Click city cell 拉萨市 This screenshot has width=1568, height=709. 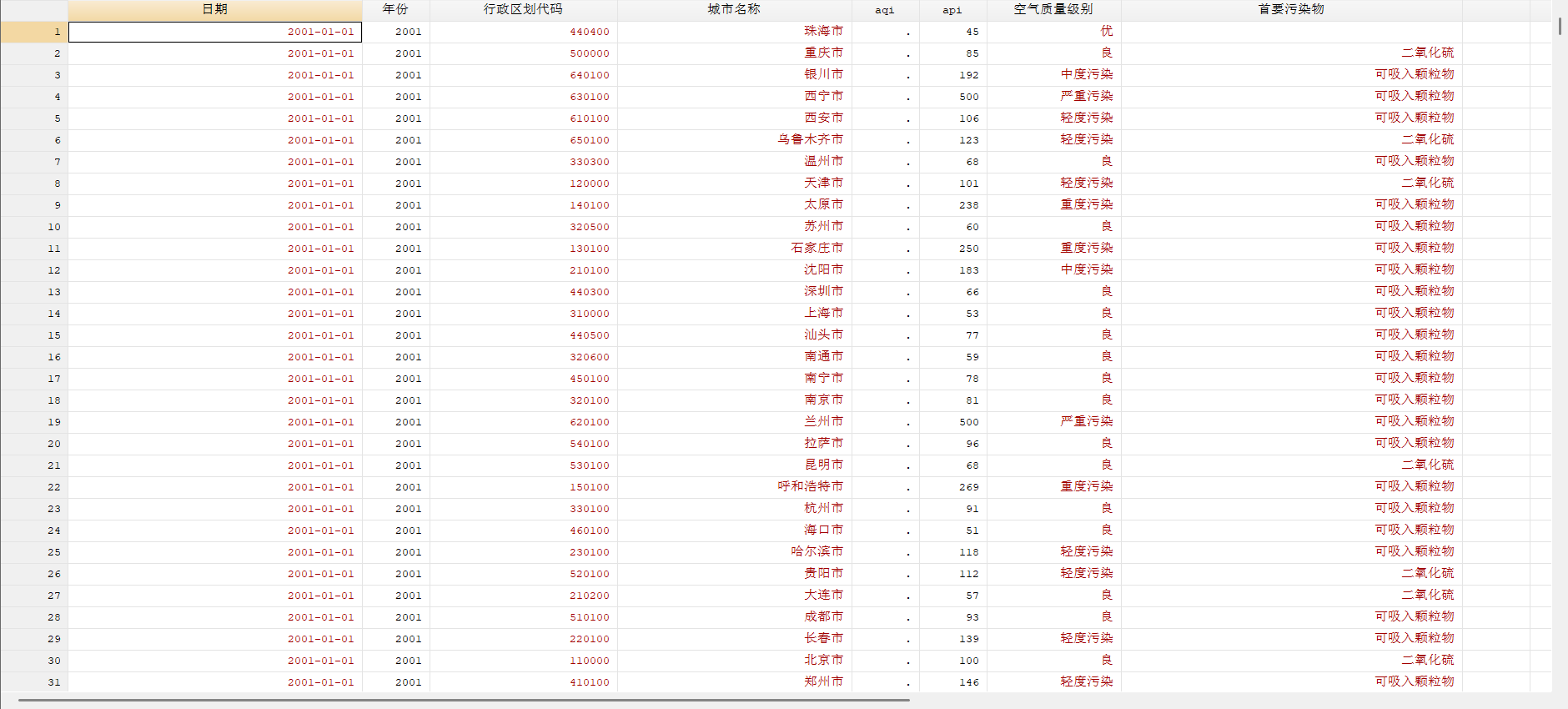(x=734, y=444)
